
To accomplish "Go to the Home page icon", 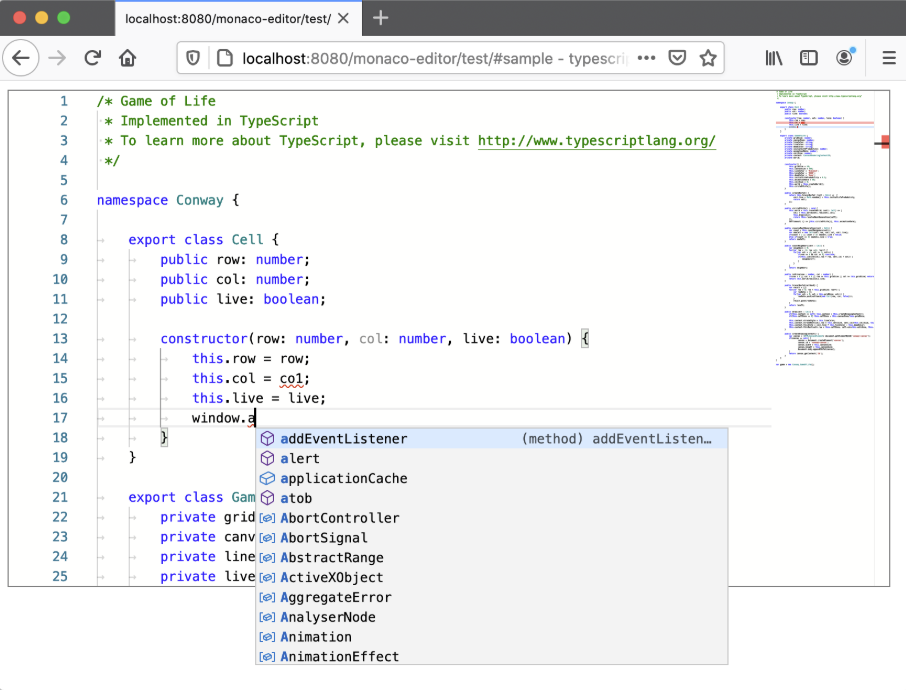I will pos(127,58).
